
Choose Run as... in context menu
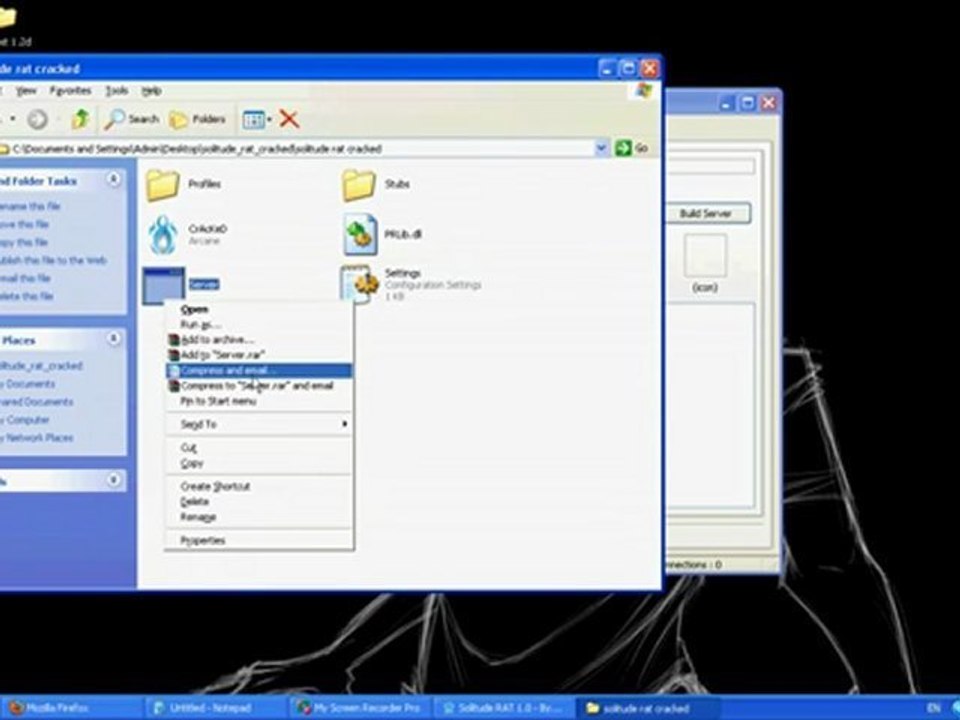point(260,324)
